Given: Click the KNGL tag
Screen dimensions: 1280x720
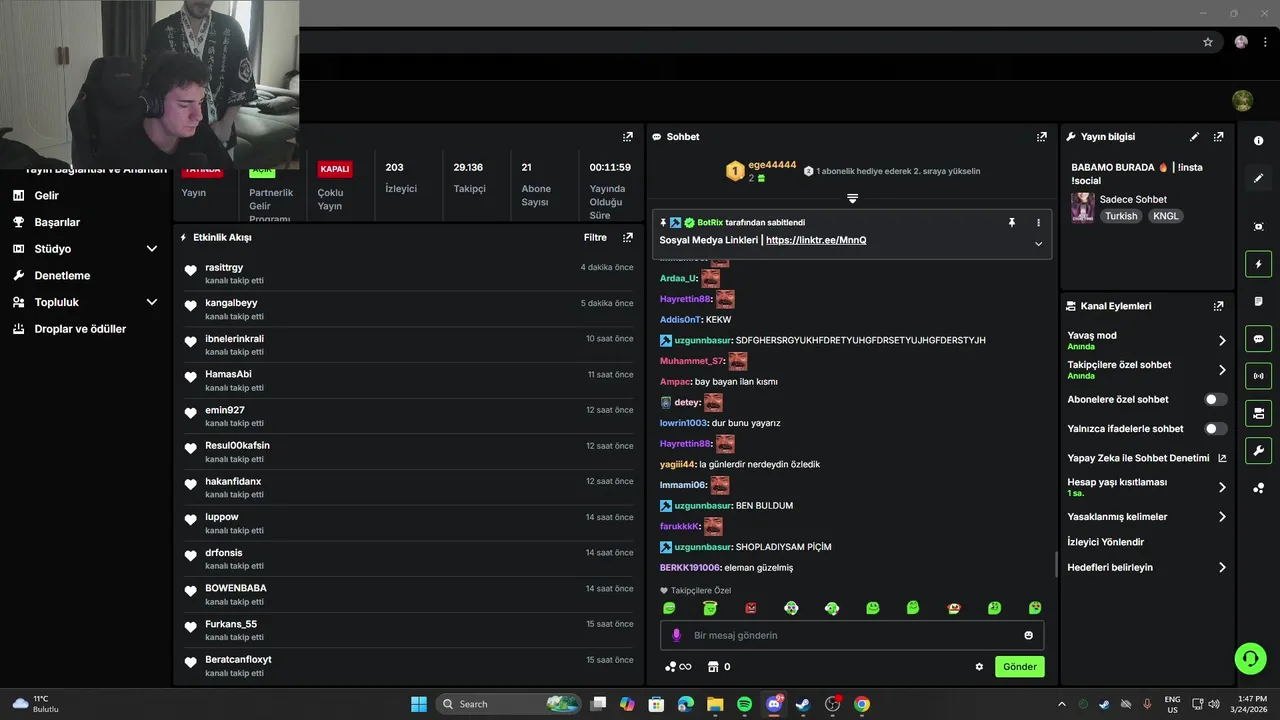Looking at the screenshot, I should (x=1165, y=216).
